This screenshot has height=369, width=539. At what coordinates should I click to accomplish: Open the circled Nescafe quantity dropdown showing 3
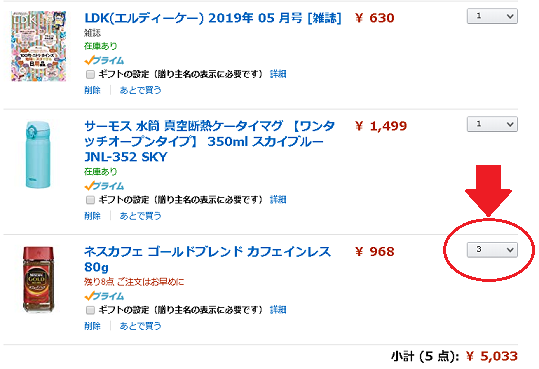coord(492,250)
